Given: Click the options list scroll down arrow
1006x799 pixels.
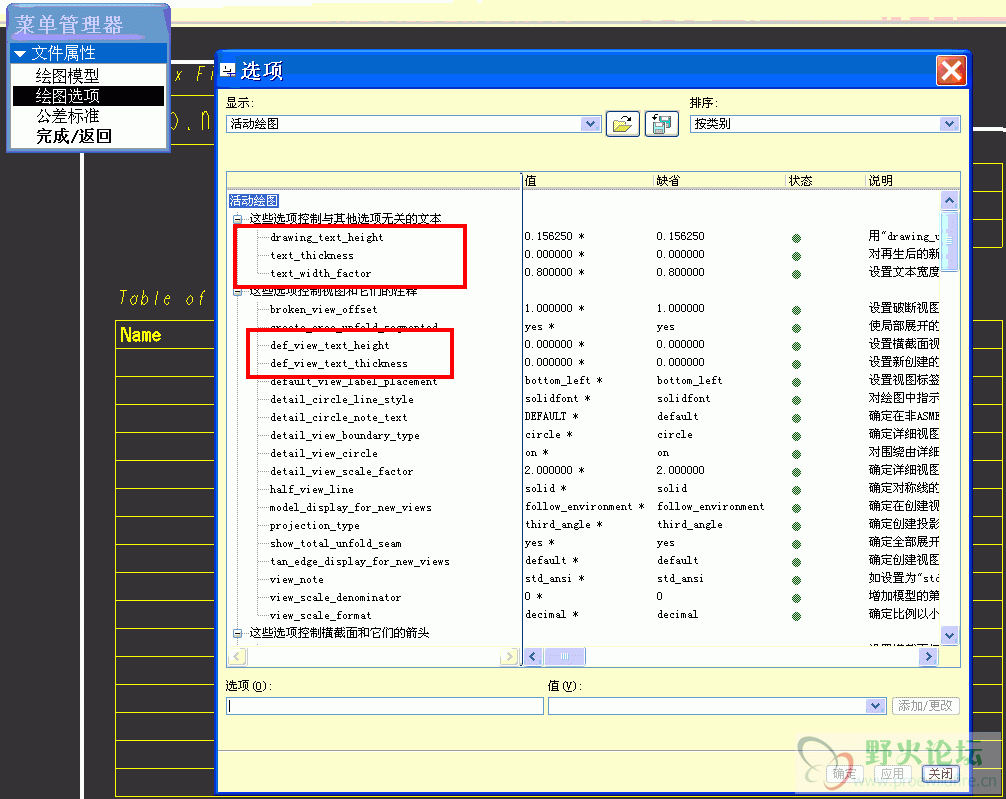Looking at the screenshot, I should click(950, 635).
